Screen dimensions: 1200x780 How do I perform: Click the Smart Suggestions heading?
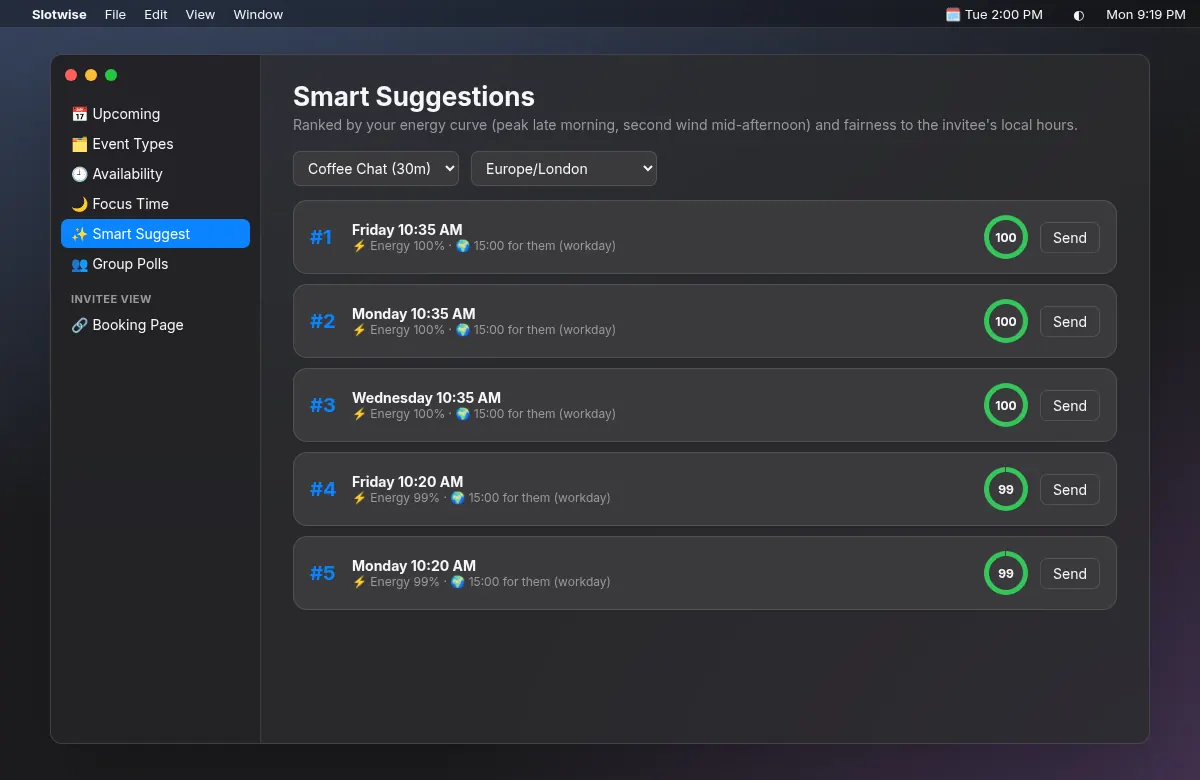[x=414, y=97]
